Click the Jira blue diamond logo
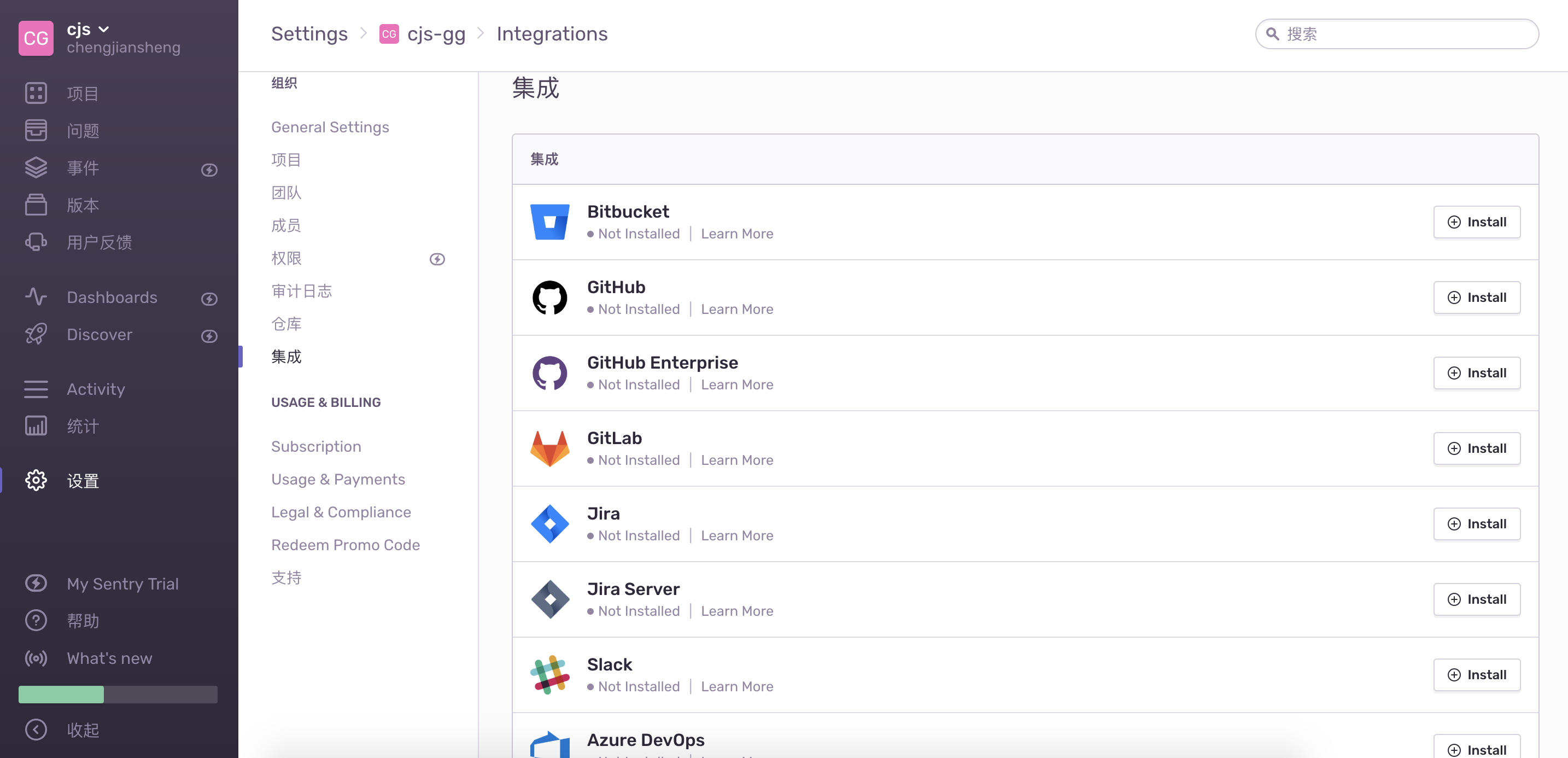The width and height of the screenshot is (1568, 758). [x=549, y=523]
